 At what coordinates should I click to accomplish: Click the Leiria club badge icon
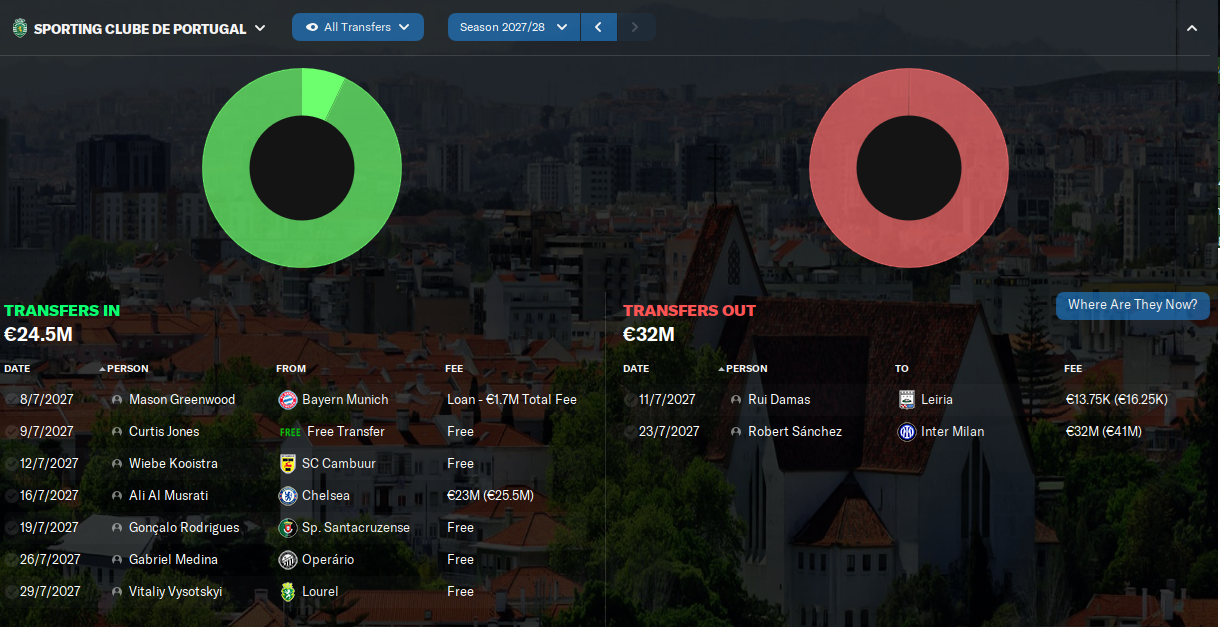point(907,400)
